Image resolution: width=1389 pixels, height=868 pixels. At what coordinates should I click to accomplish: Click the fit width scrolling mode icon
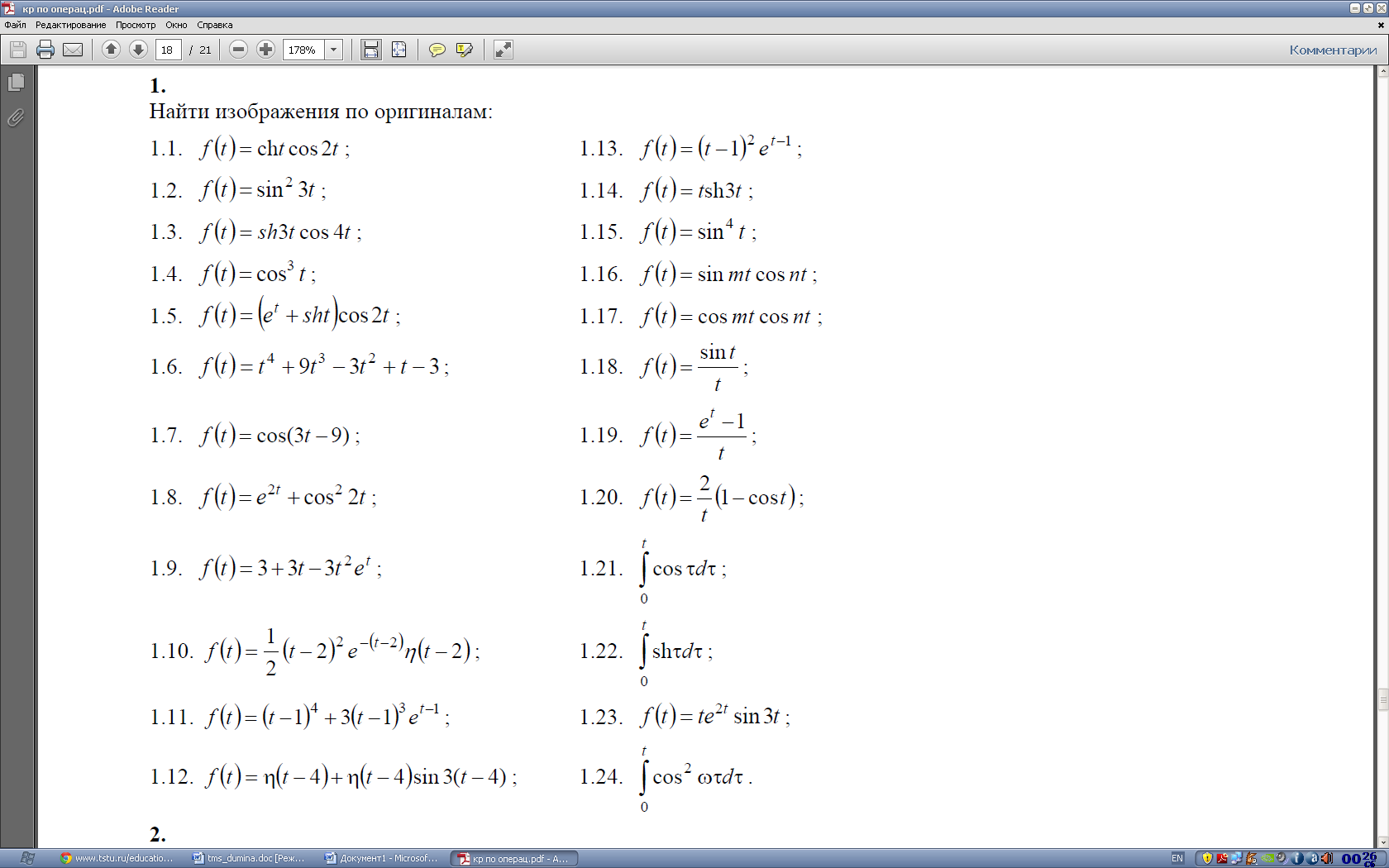point(371,50)
